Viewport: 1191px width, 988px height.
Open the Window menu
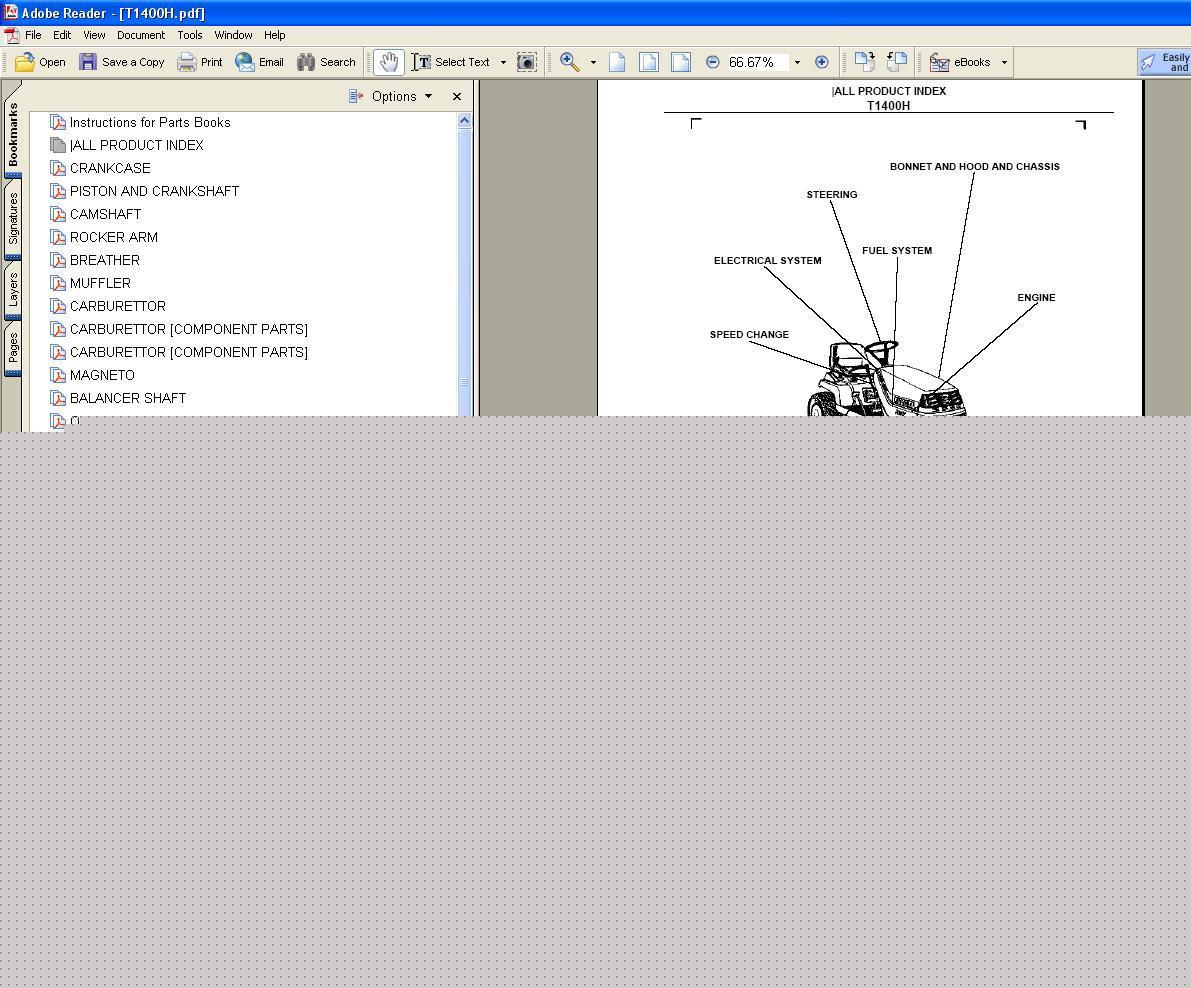click(233, 35)
